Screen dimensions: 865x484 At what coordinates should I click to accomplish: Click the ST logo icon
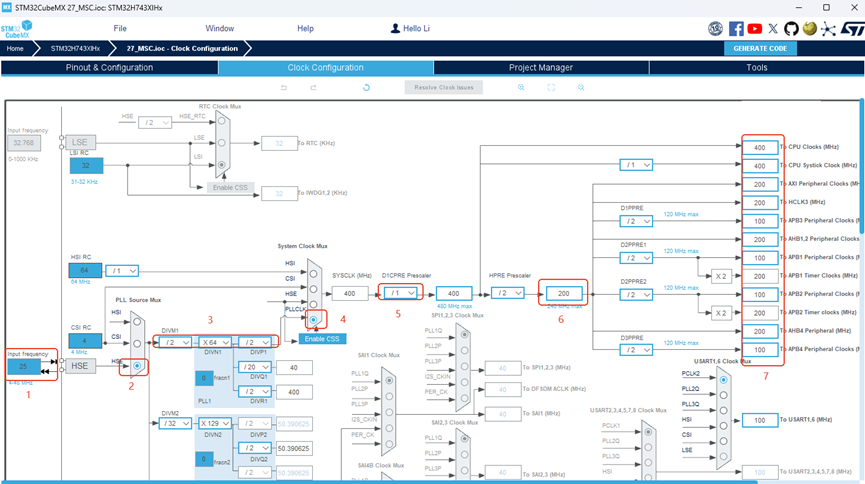pos(852,29)
